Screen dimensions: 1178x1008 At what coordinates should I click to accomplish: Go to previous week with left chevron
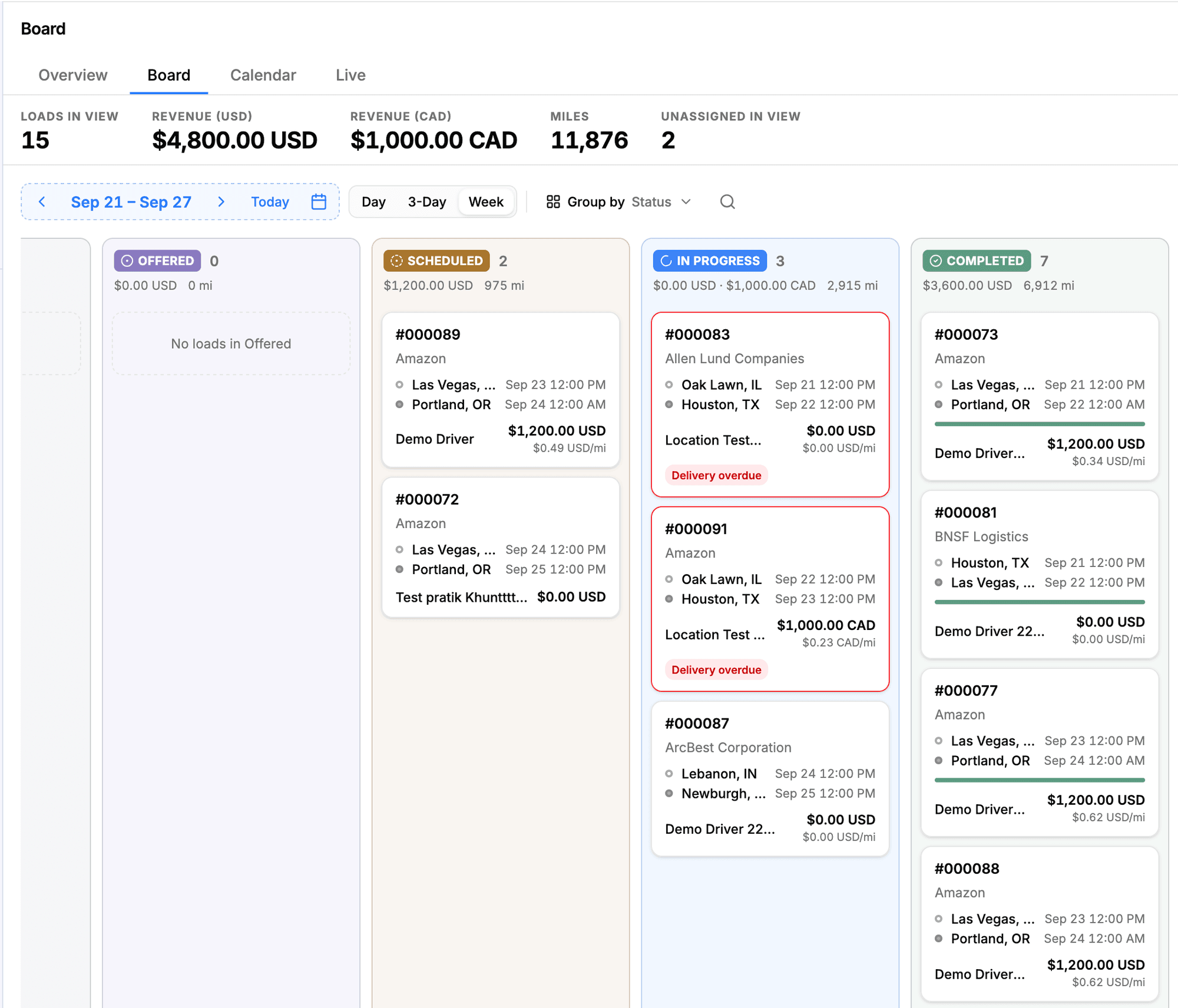(x=42, y=202)
